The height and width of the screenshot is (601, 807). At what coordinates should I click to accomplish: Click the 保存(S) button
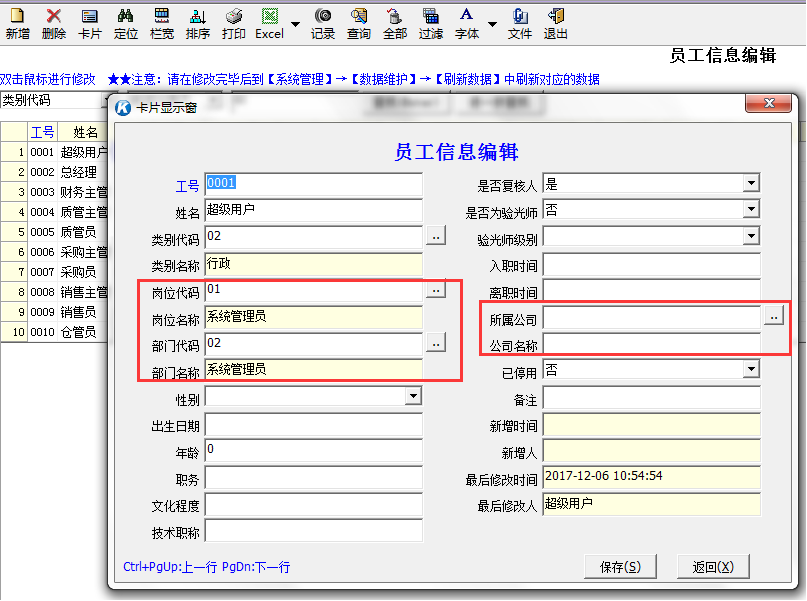(x=621, y=566)
